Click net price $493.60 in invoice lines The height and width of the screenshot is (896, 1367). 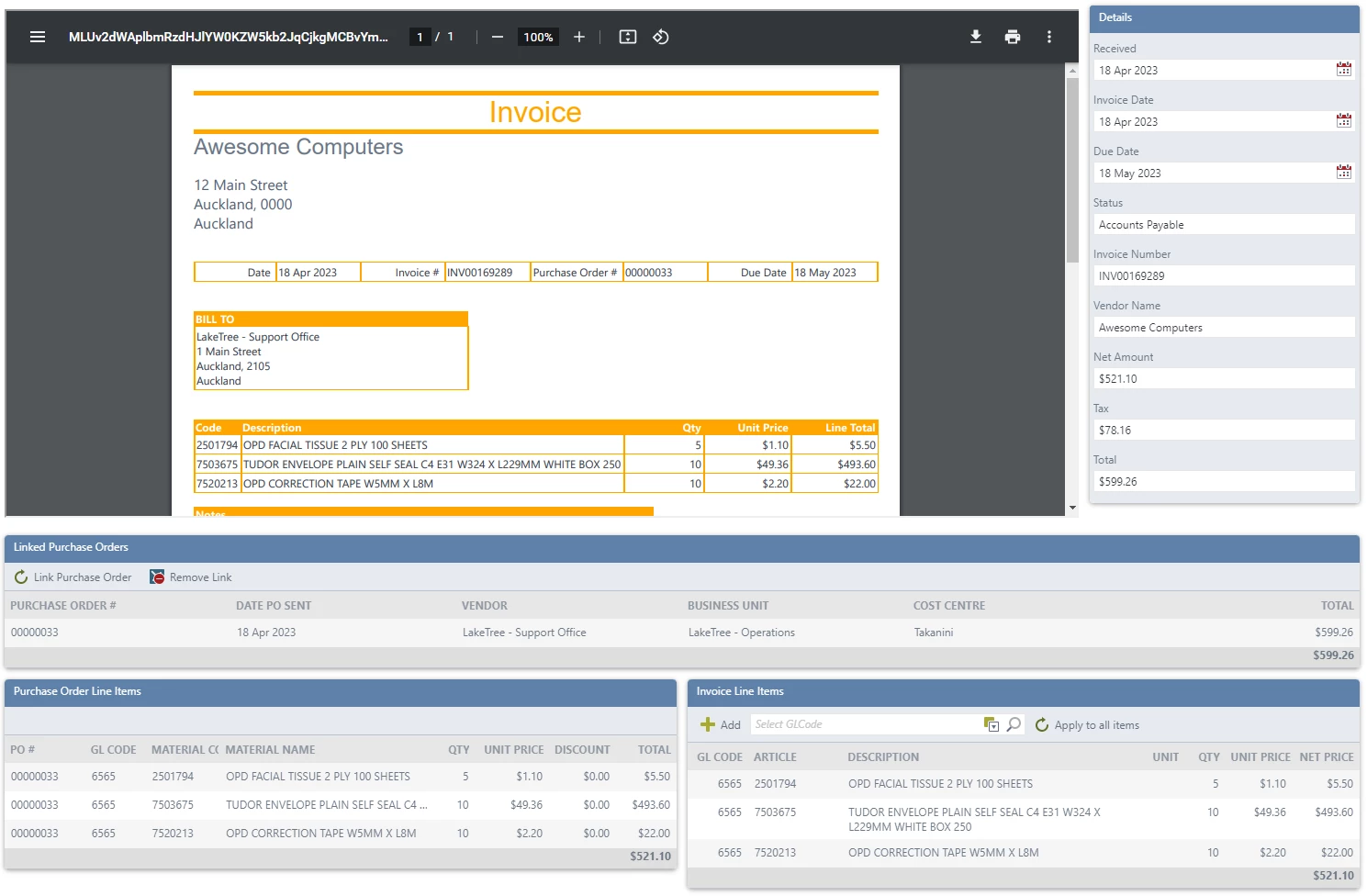click(x=1334, y=812)
